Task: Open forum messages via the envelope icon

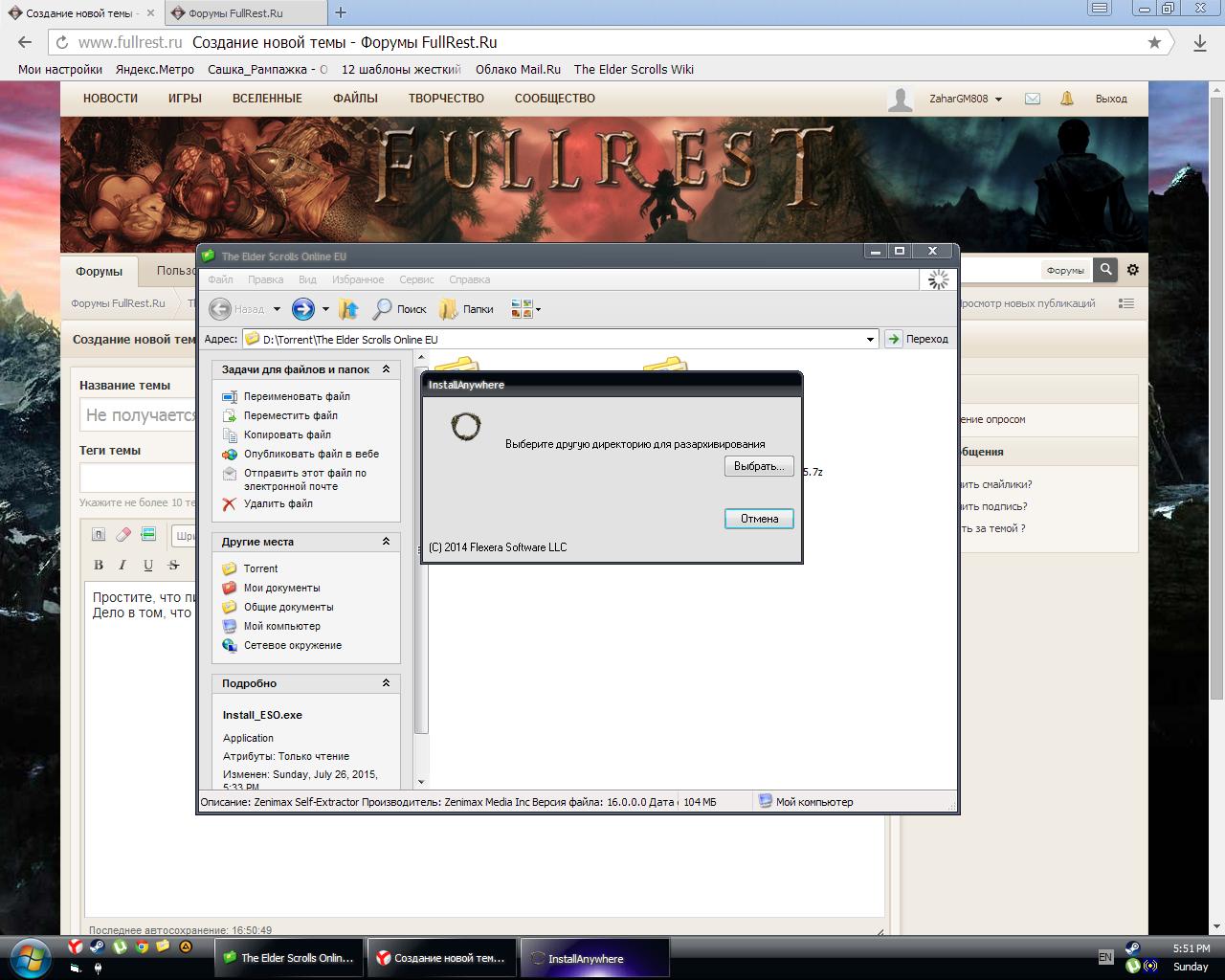Action: click(1033, 99)
